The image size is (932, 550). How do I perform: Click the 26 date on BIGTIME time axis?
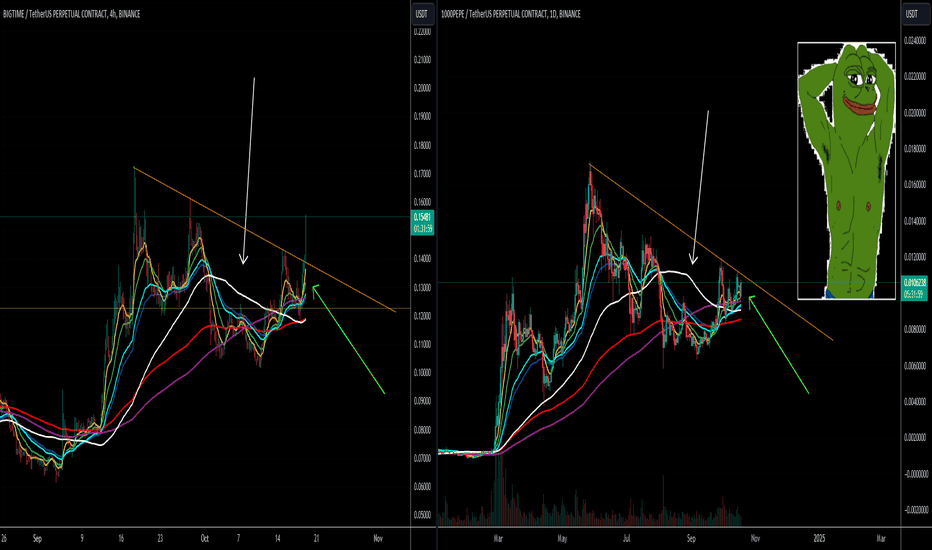tap(4, 539)
